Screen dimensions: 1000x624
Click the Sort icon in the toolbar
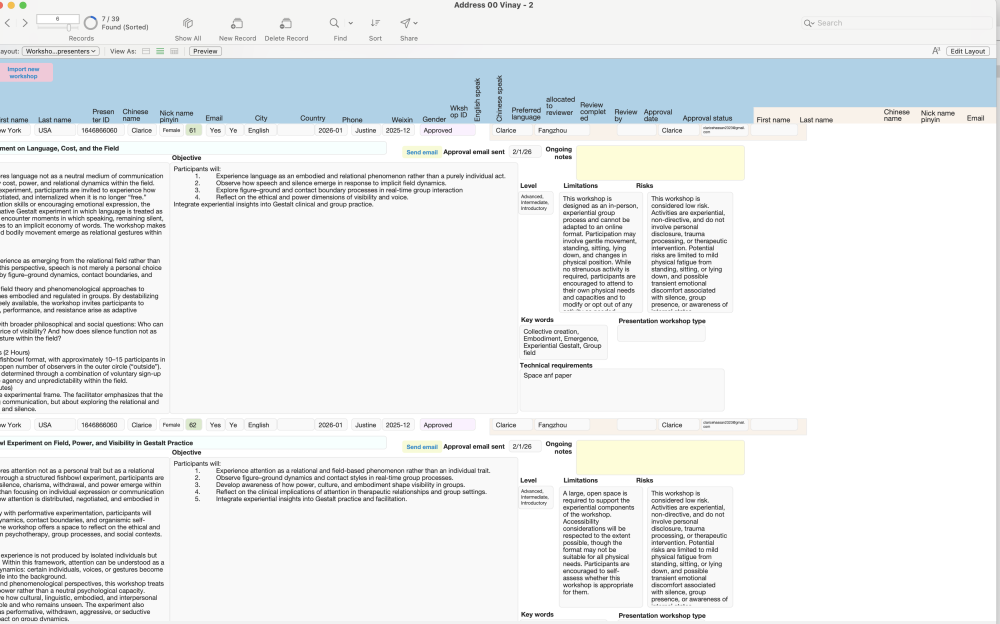tap(375, 22)
